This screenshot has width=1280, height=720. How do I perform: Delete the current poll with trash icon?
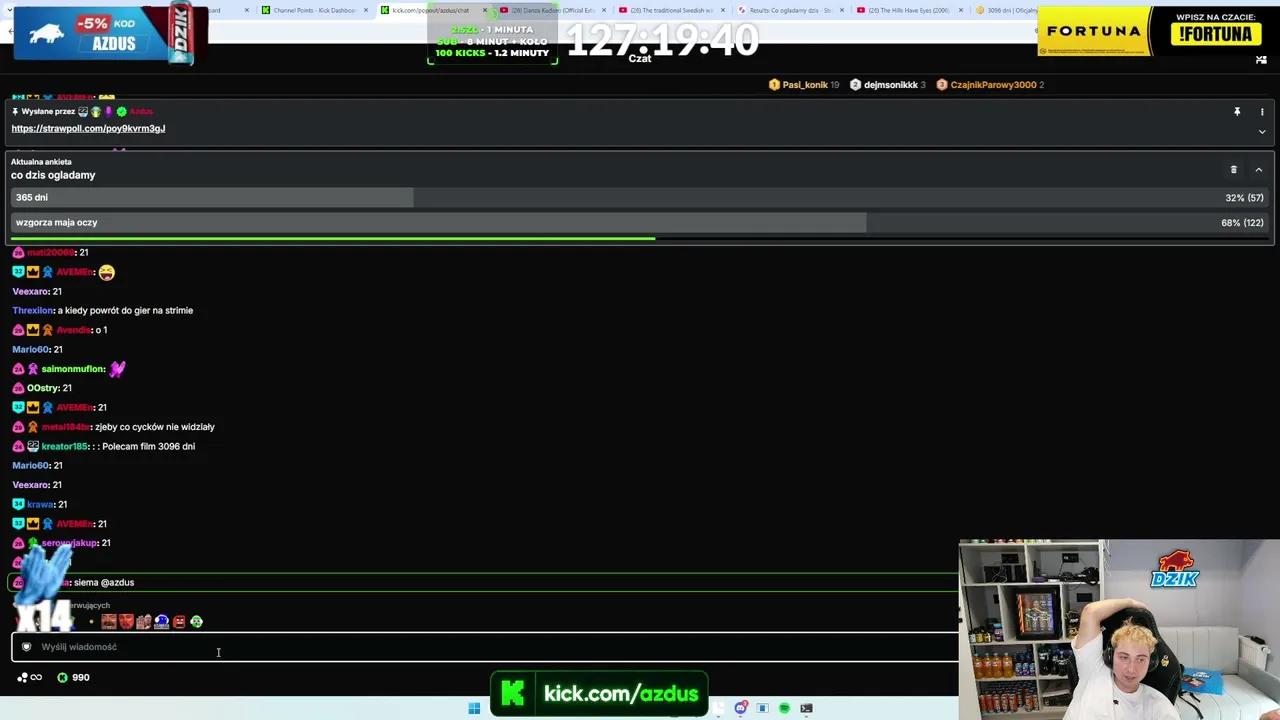(x=1234, y=170)
